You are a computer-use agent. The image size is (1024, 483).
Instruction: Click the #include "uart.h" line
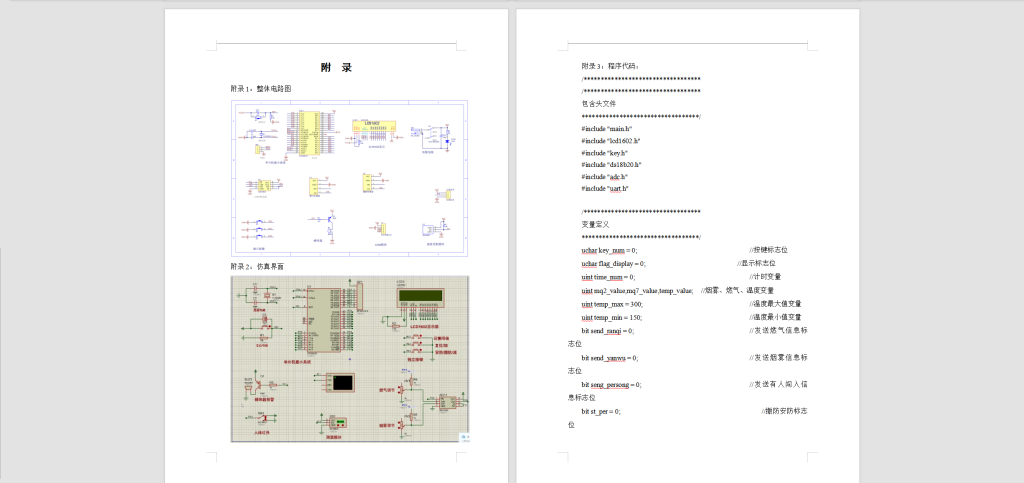point(605,188)
